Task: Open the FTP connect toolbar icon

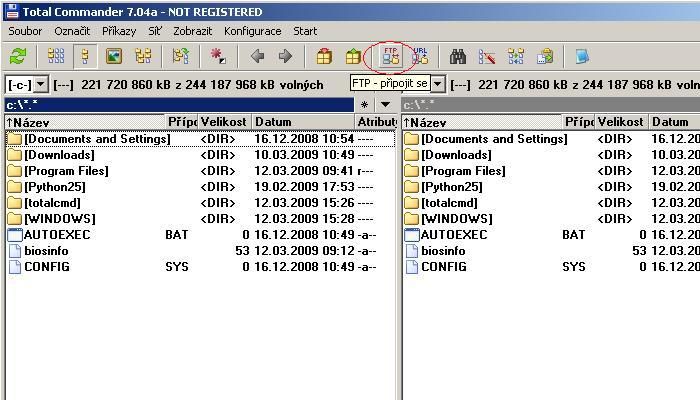Action: [x=391, y=57]
